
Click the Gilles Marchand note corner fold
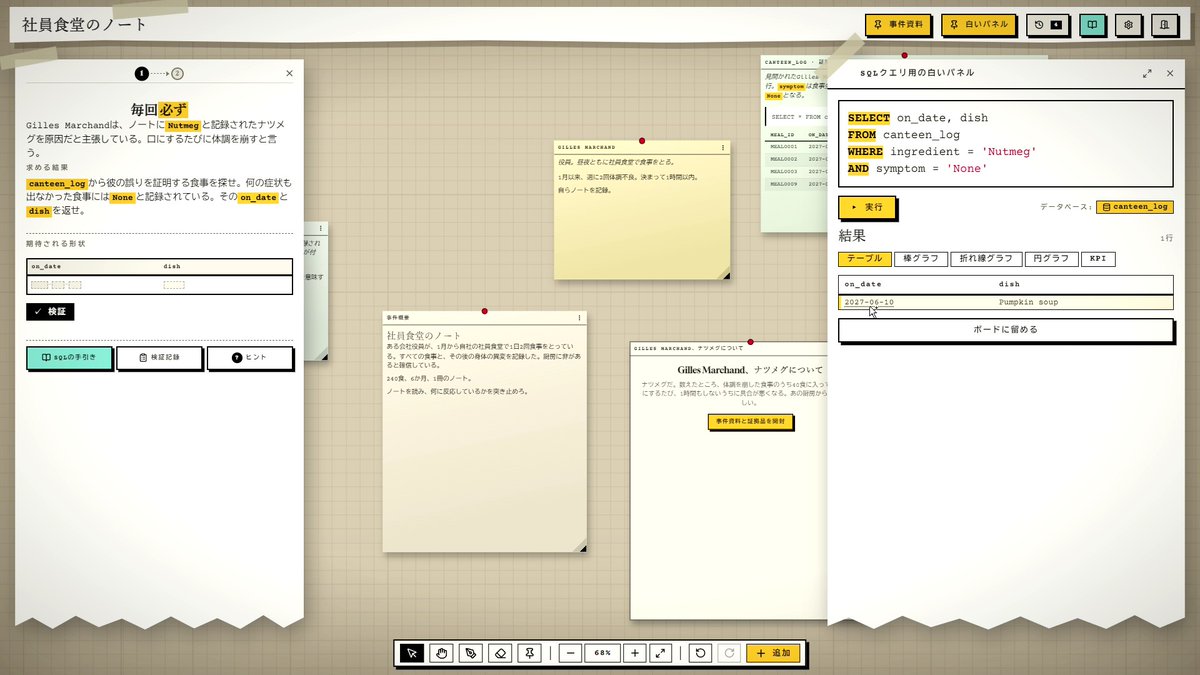coord(725,274)
